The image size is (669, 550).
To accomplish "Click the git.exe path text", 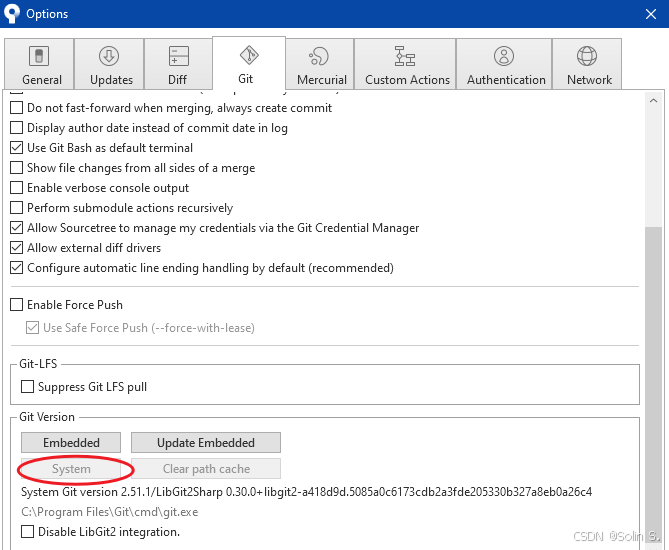I will pyautogui.click(x=110, y=512).
